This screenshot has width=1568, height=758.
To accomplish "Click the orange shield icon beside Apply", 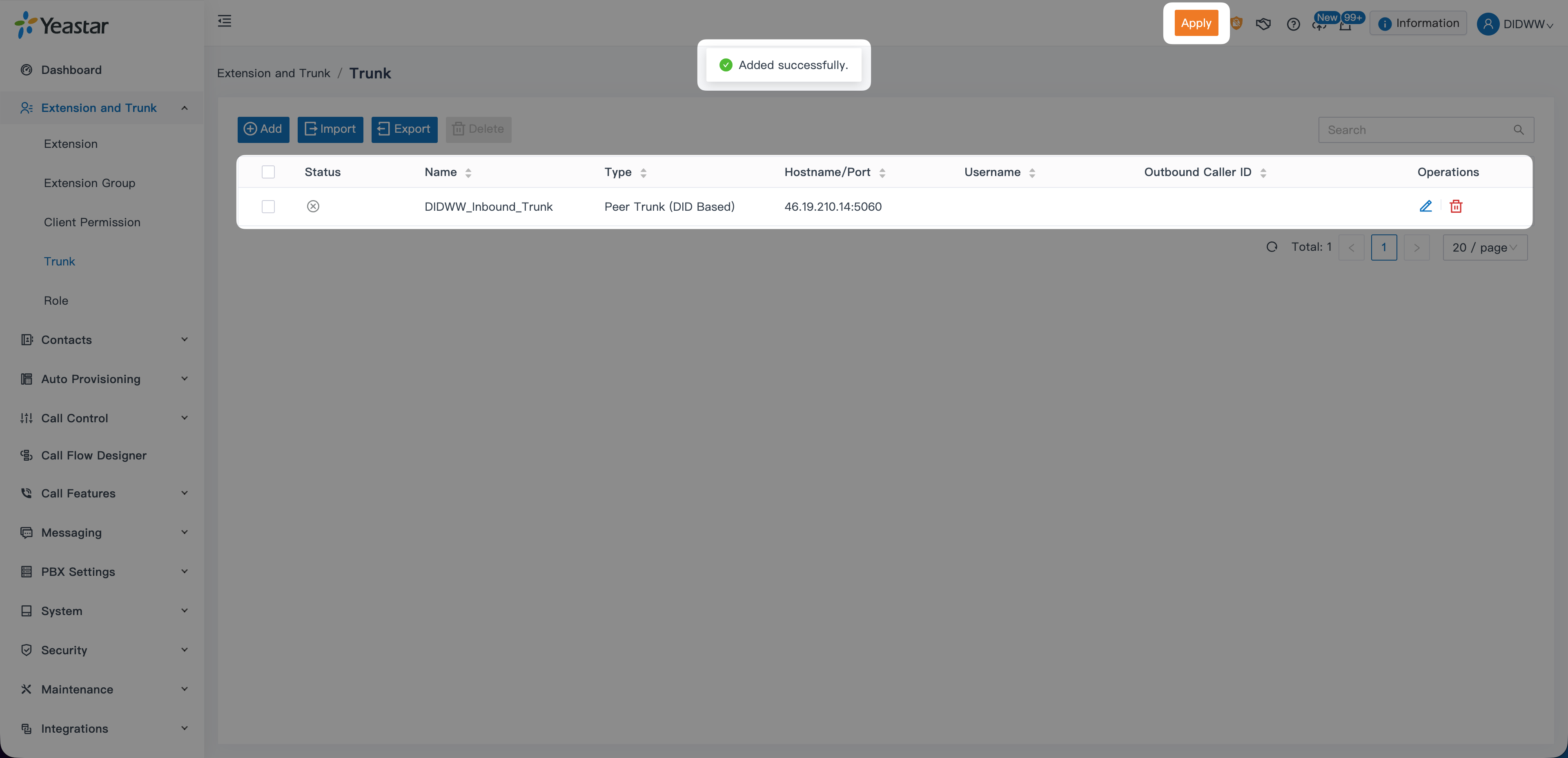I will point(1236,24).
